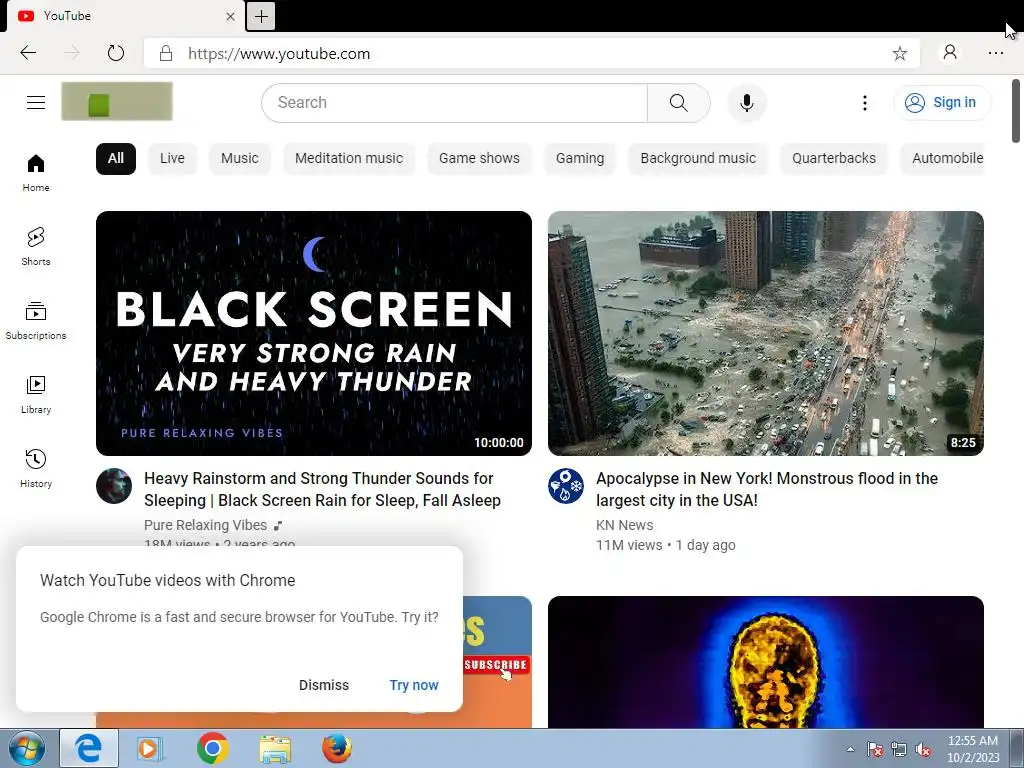Open Subscriptions in sidebar
This screenshot has width=1024, height=768.
point(36,321)
